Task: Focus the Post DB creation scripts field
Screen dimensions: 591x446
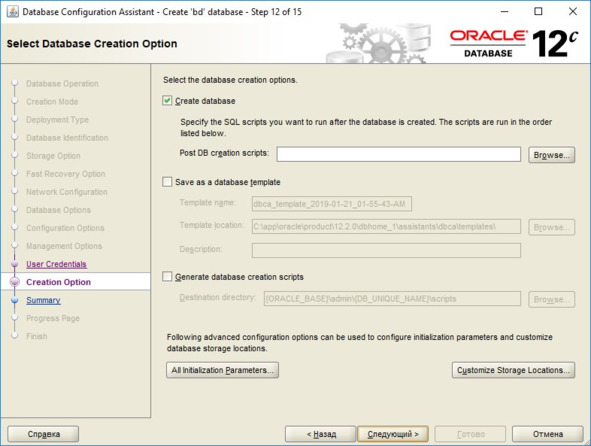Action: coord(398,155)
